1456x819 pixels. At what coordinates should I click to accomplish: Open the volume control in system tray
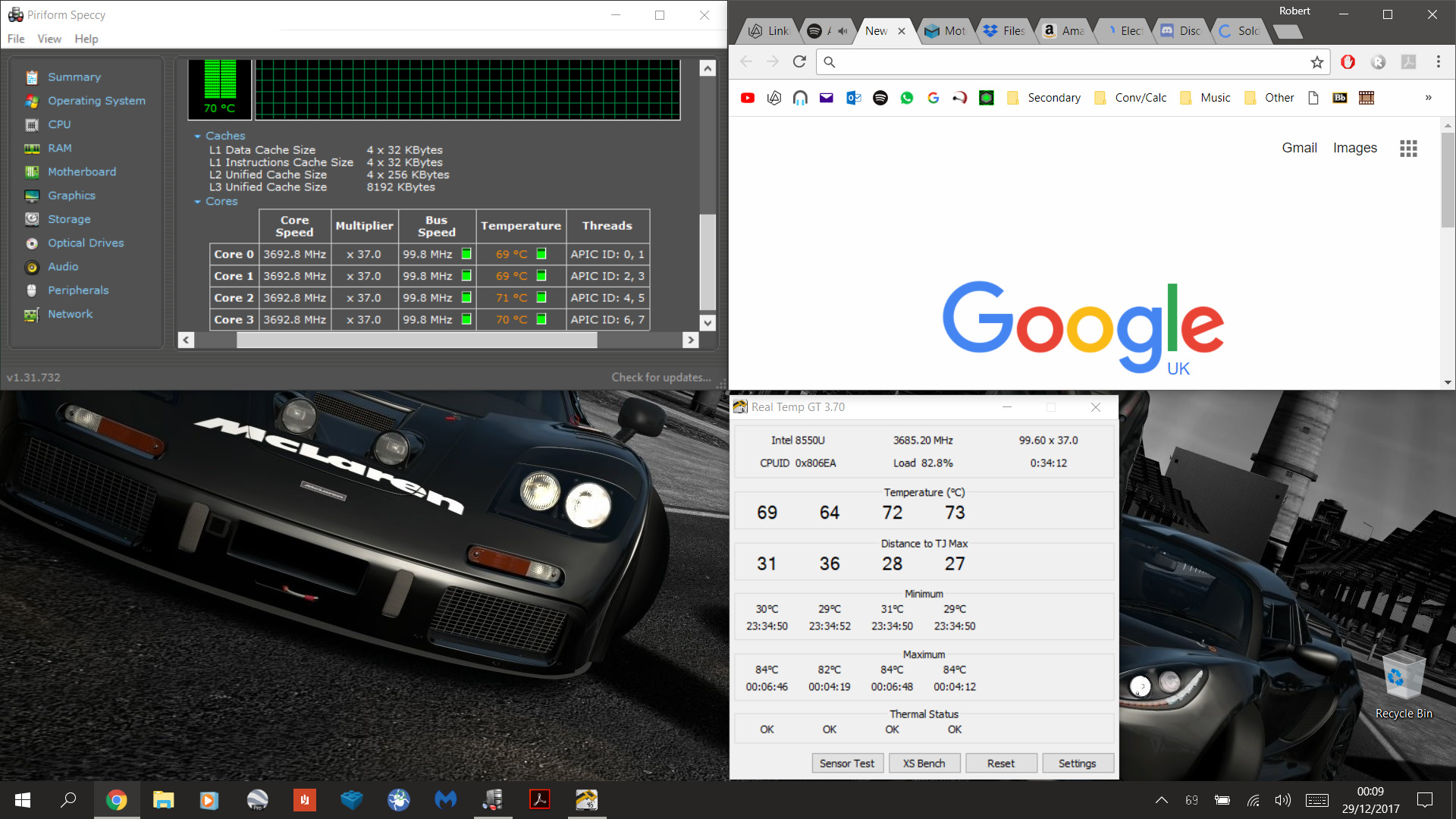(x=1282, y=800)
